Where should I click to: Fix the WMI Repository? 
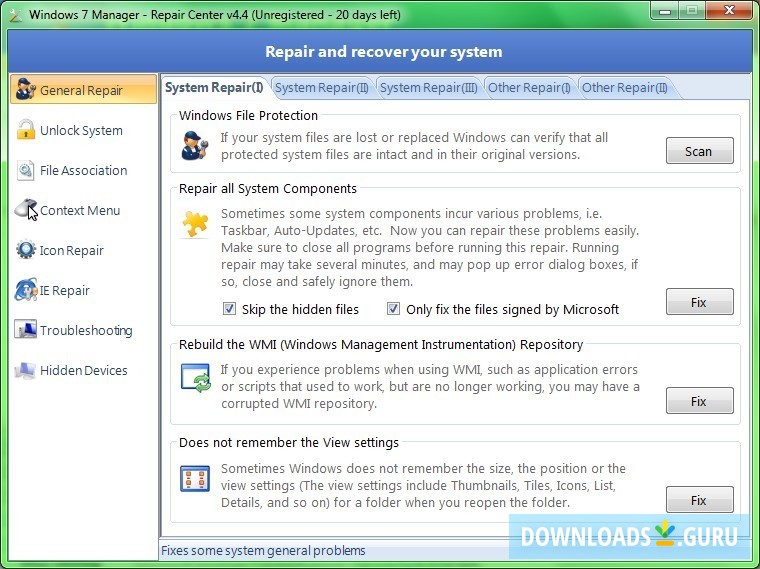pos(699,401)
